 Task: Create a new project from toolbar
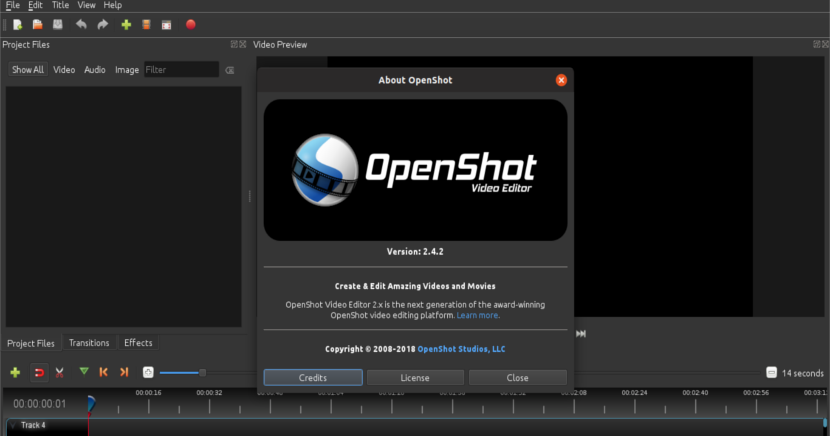coord(17,25)
